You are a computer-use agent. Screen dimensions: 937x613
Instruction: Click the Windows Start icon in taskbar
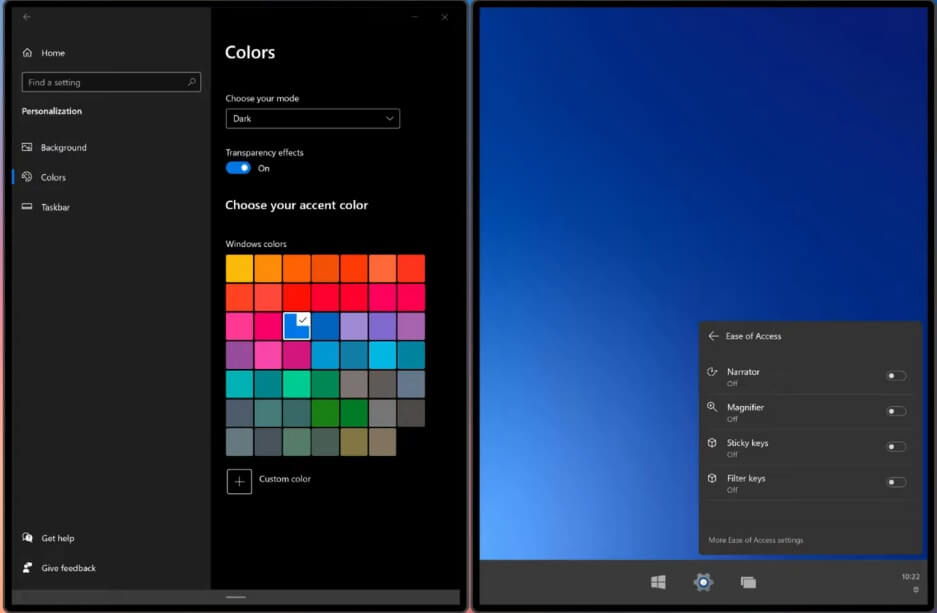(x=658, y=582)
